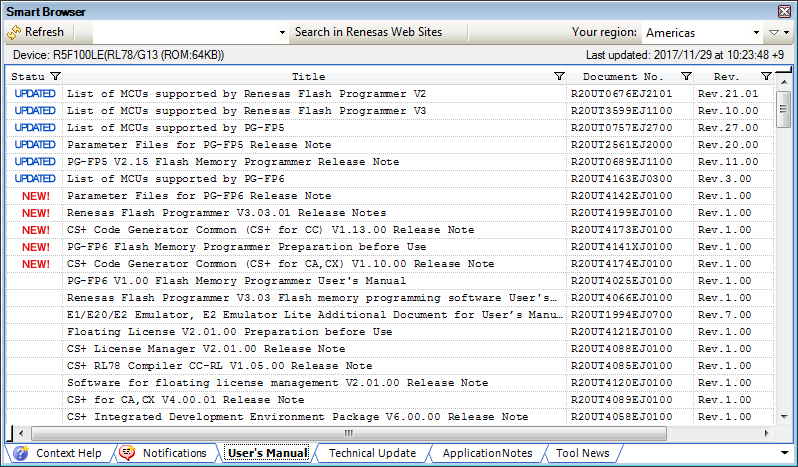Select document number R20UT3599EJ1100
Viewport: 798px width, 467px height.
pyautogui.click(x=621, y=110)
